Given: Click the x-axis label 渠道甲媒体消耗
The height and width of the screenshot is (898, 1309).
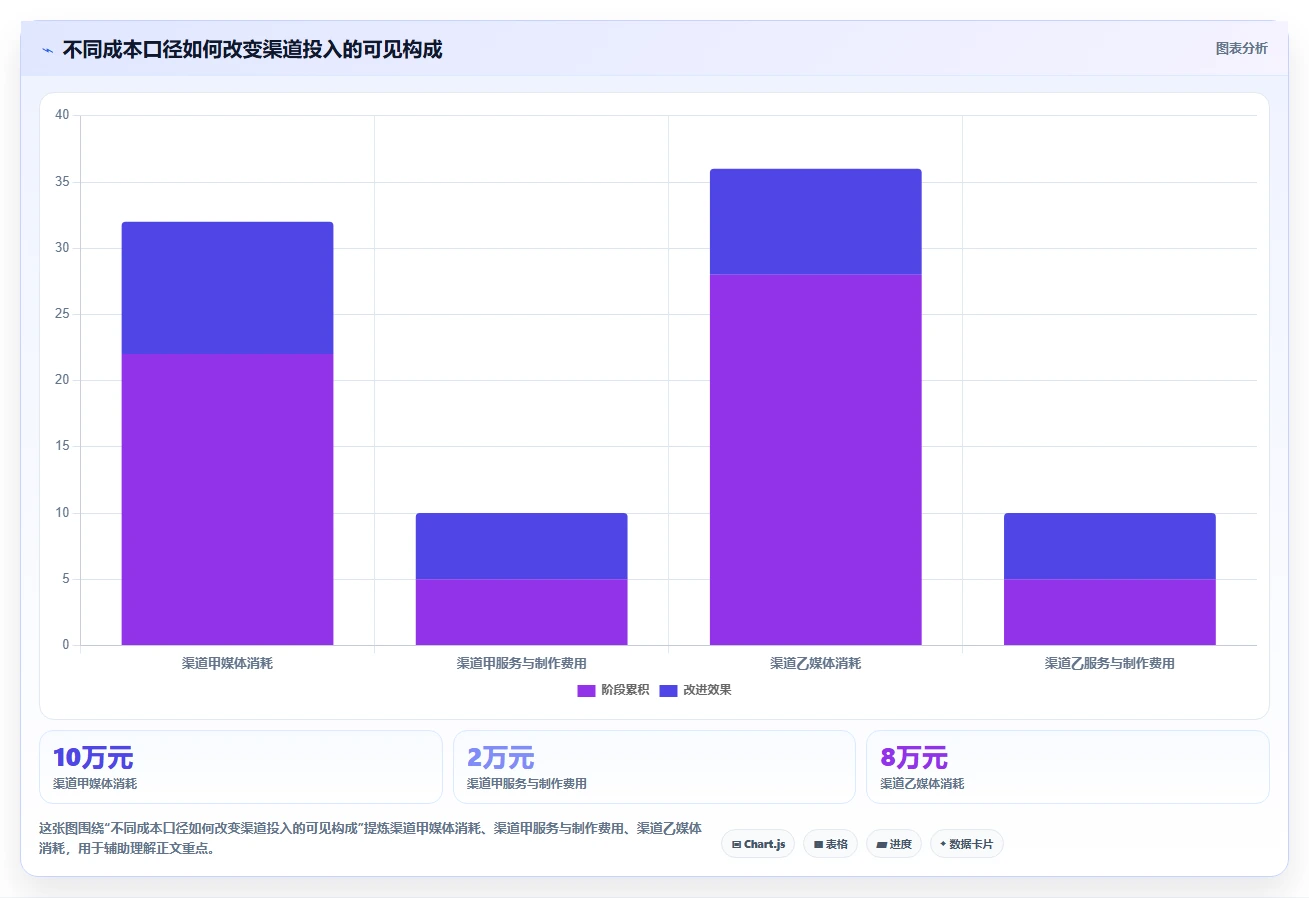Looking at the screenshot, I should (227, 663).
